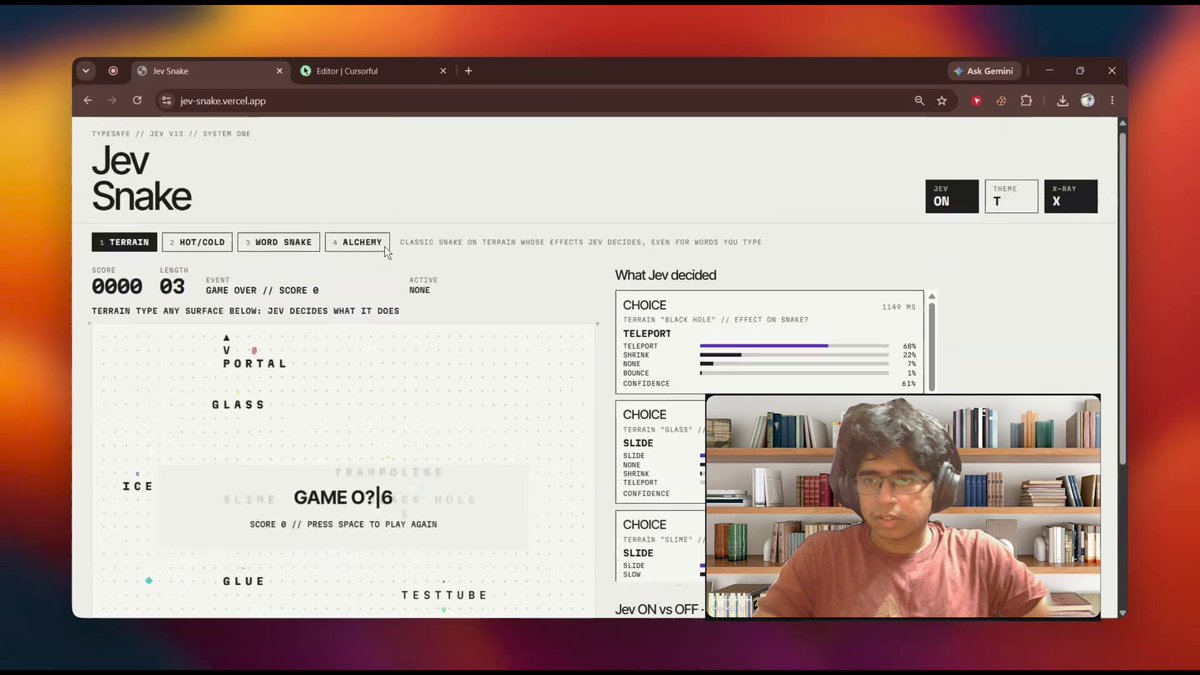
Task: Click the GLUE terrain word on board
Action: tap(244, 581)
